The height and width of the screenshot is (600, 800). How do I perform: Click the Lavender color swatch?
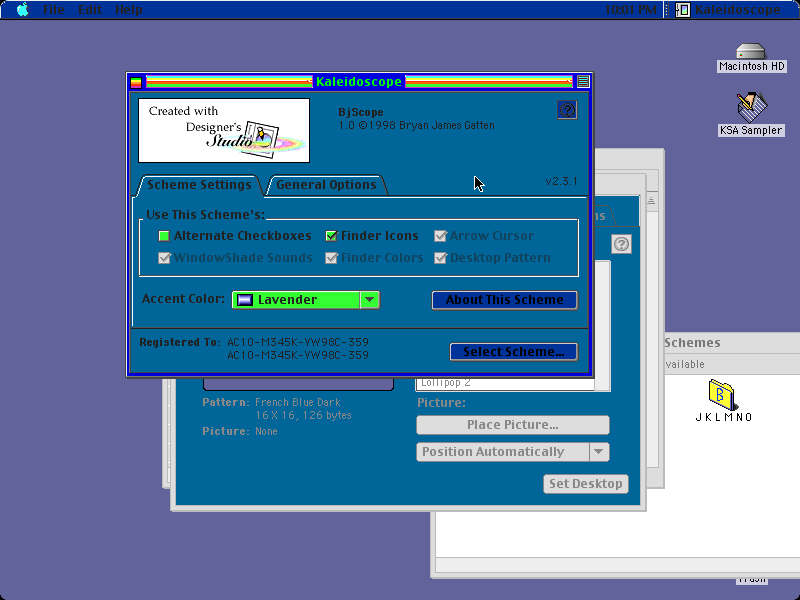[x=245, y=300]
